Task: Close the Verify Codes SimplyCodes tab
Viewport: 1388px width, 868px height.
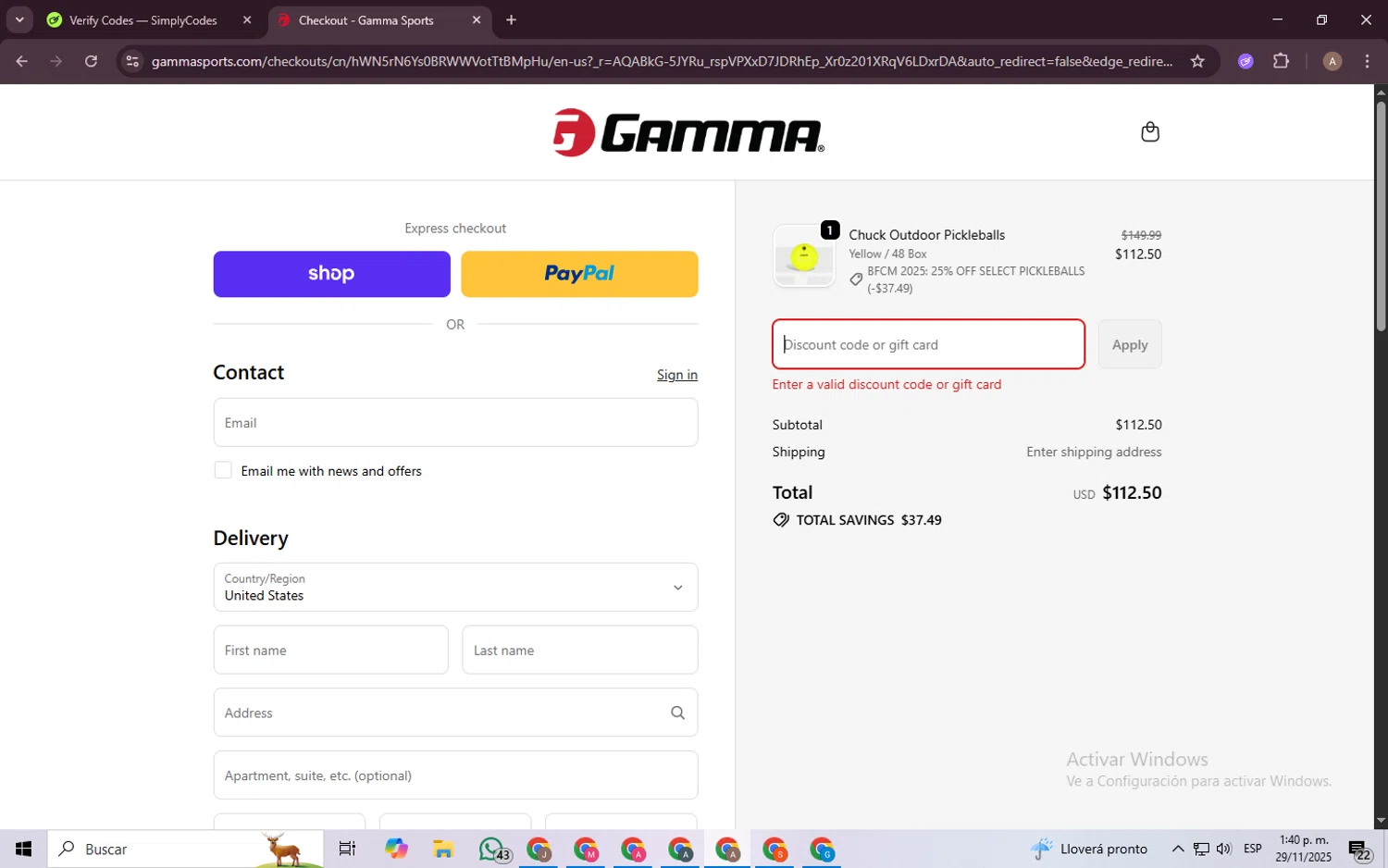Action: tap(247, 19)
